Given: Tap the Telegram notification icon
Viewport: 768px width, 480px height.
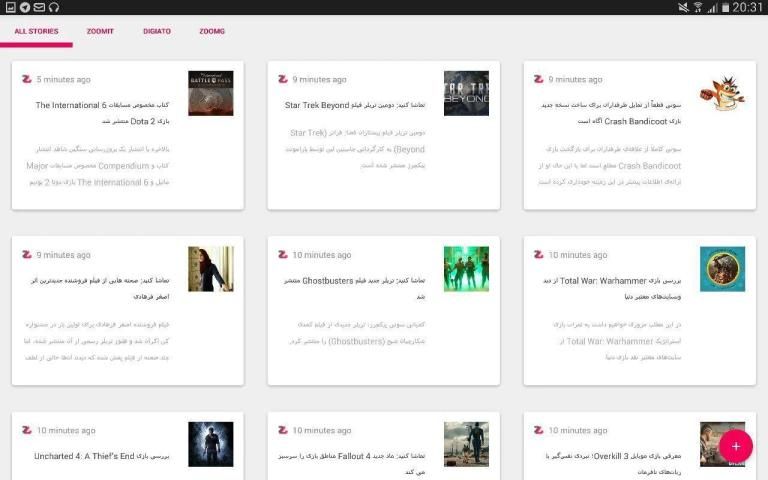Looking at the screenshot, I should coord(24,7).
